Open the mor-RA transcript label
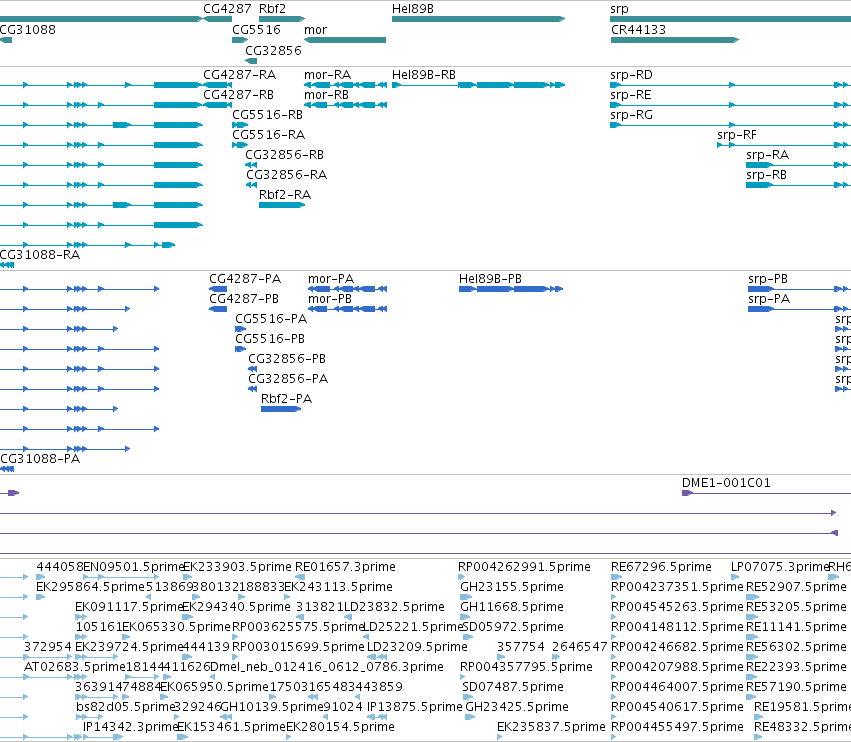851x742 pixels. click(327, 75)
